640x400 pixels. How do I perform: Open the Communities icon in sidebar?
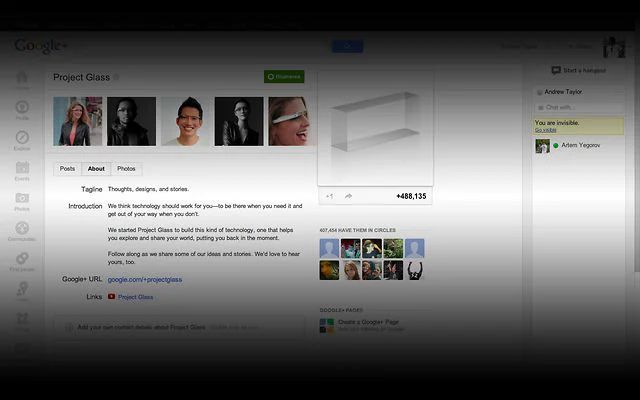pos(22,228)
